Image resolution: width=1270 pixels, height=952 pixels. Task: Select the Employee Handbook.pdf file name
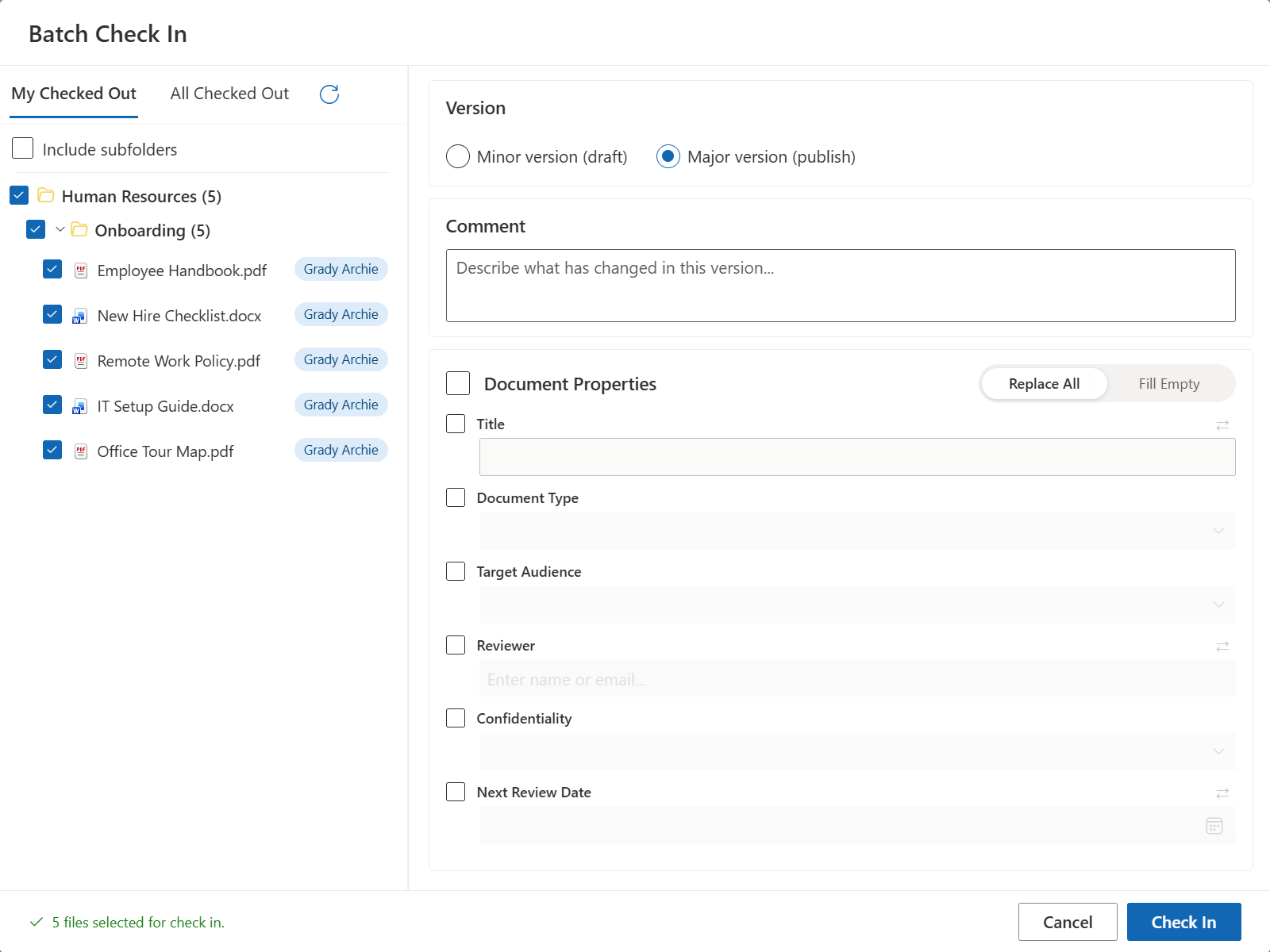tap(182, 271)
